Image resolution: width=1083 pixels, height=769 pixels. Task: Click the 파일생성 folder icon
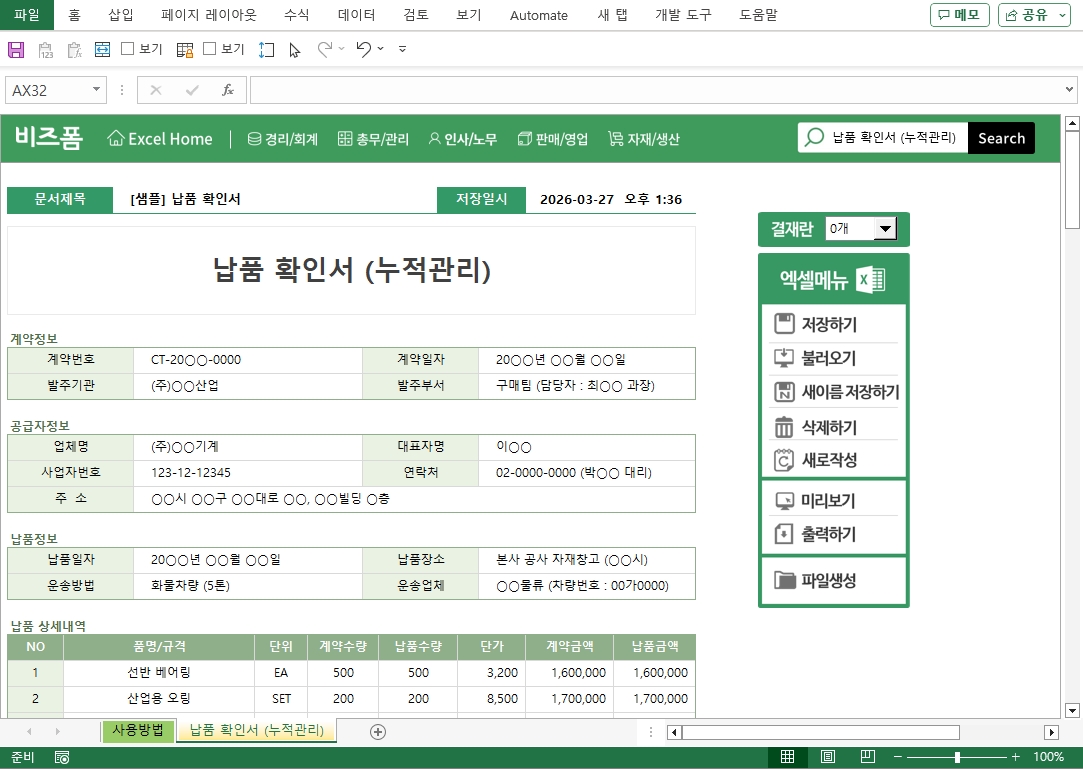click(784, 580)
